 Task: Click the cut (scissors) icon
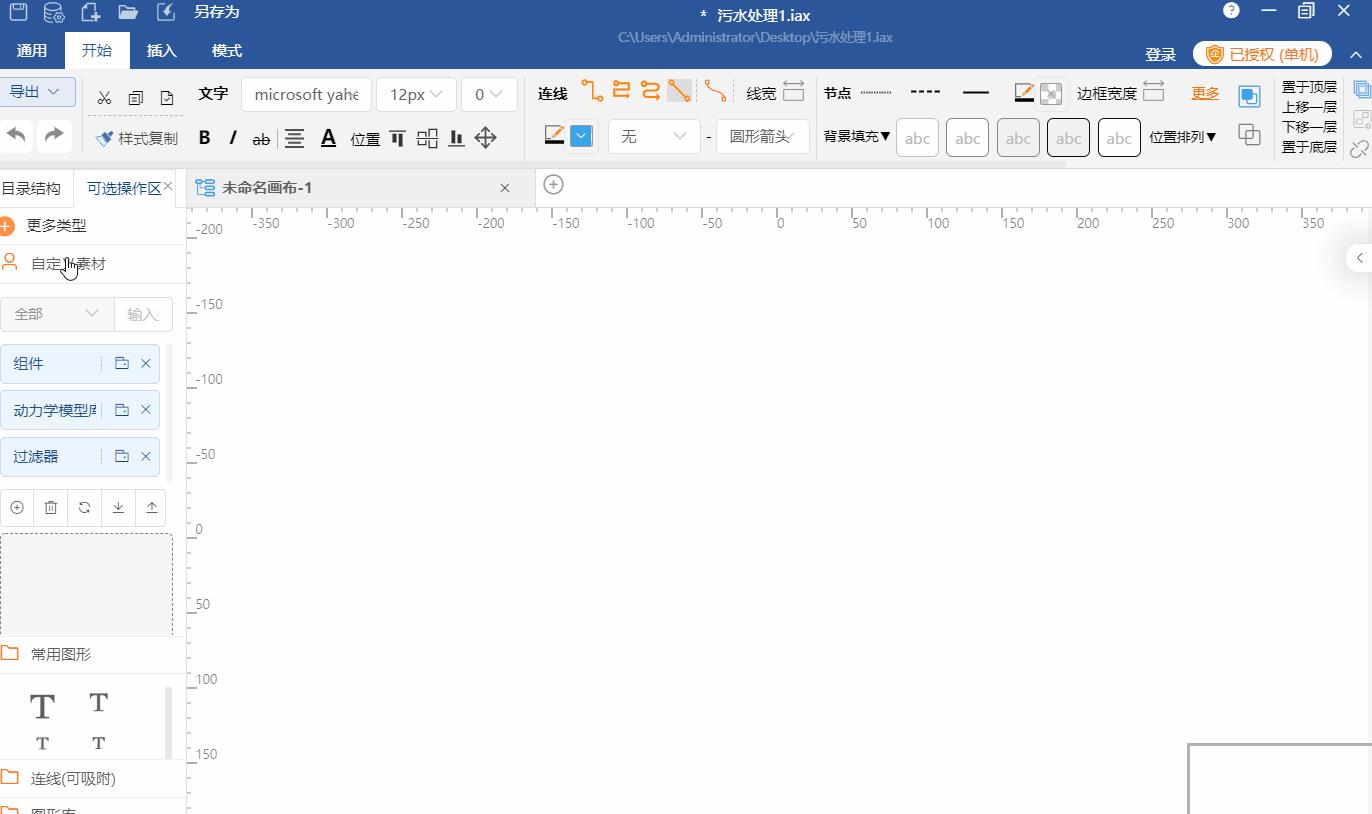[104, 98]
